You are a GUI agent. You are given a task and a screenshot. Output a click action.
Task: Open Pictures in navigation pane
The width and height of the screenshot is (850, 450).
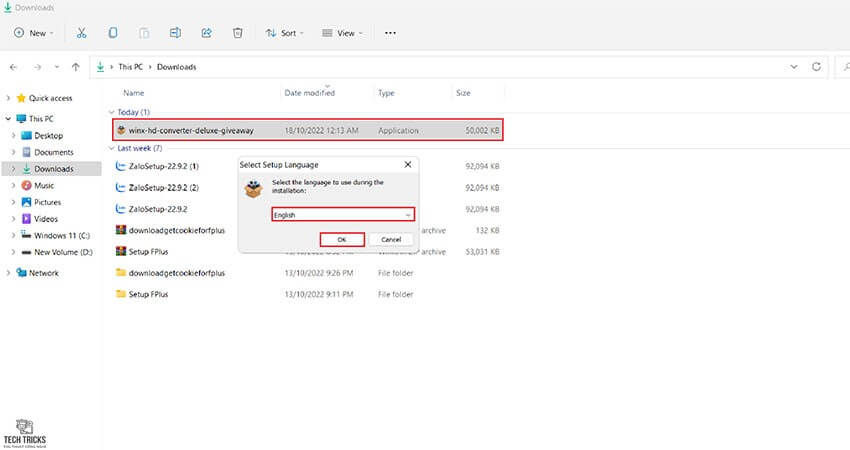coord(47,202)
